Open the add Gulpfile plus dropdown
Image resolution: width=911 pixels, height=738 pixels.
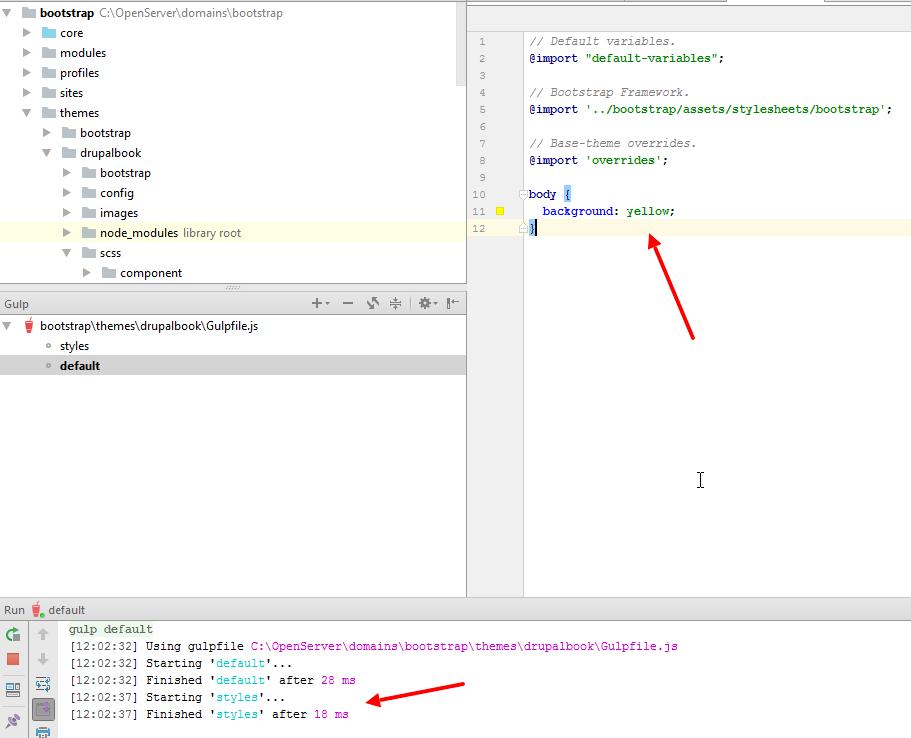click(x=320, y=303)
